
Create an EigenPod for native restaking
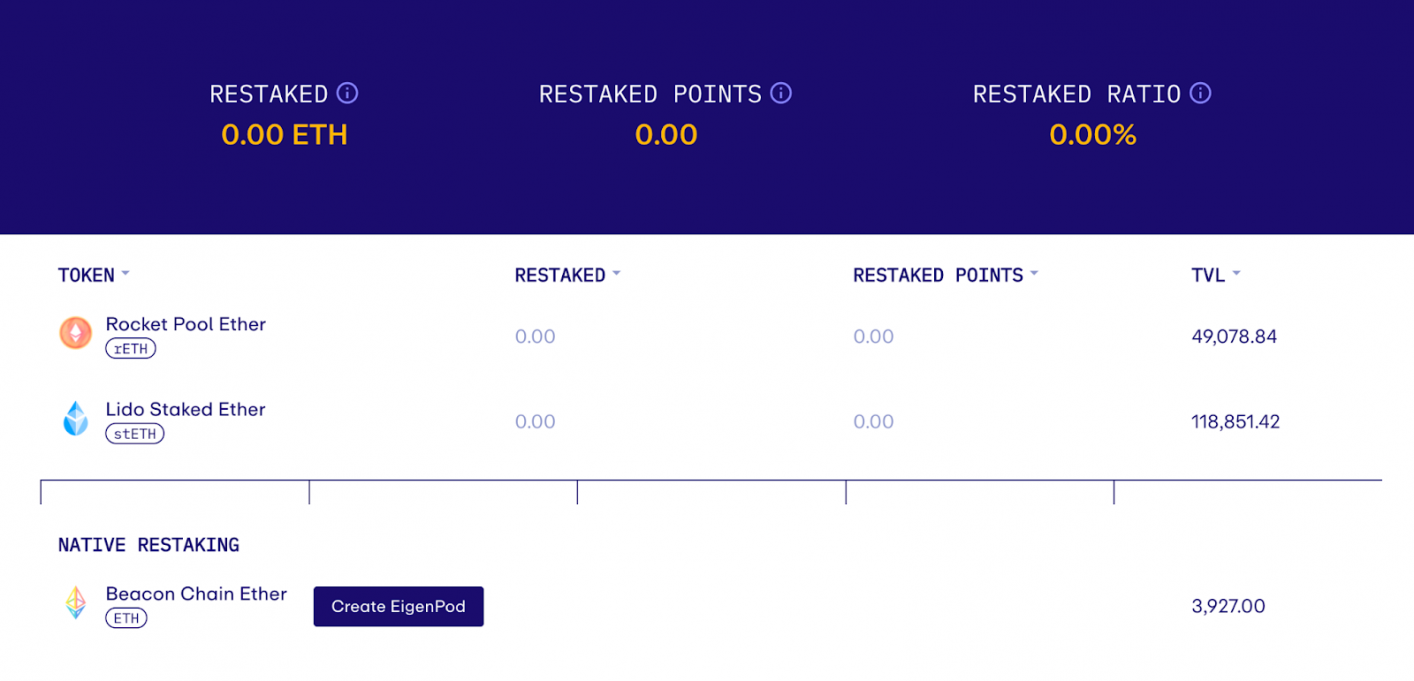pos(398,606)
